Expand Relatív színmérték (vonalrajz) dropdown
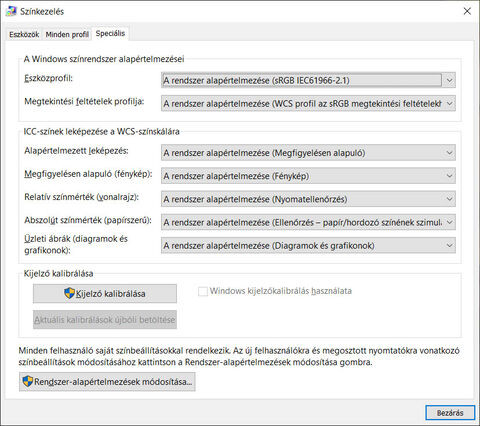Image resolution: width=480 pixels, height=426 pixels. 308,199
